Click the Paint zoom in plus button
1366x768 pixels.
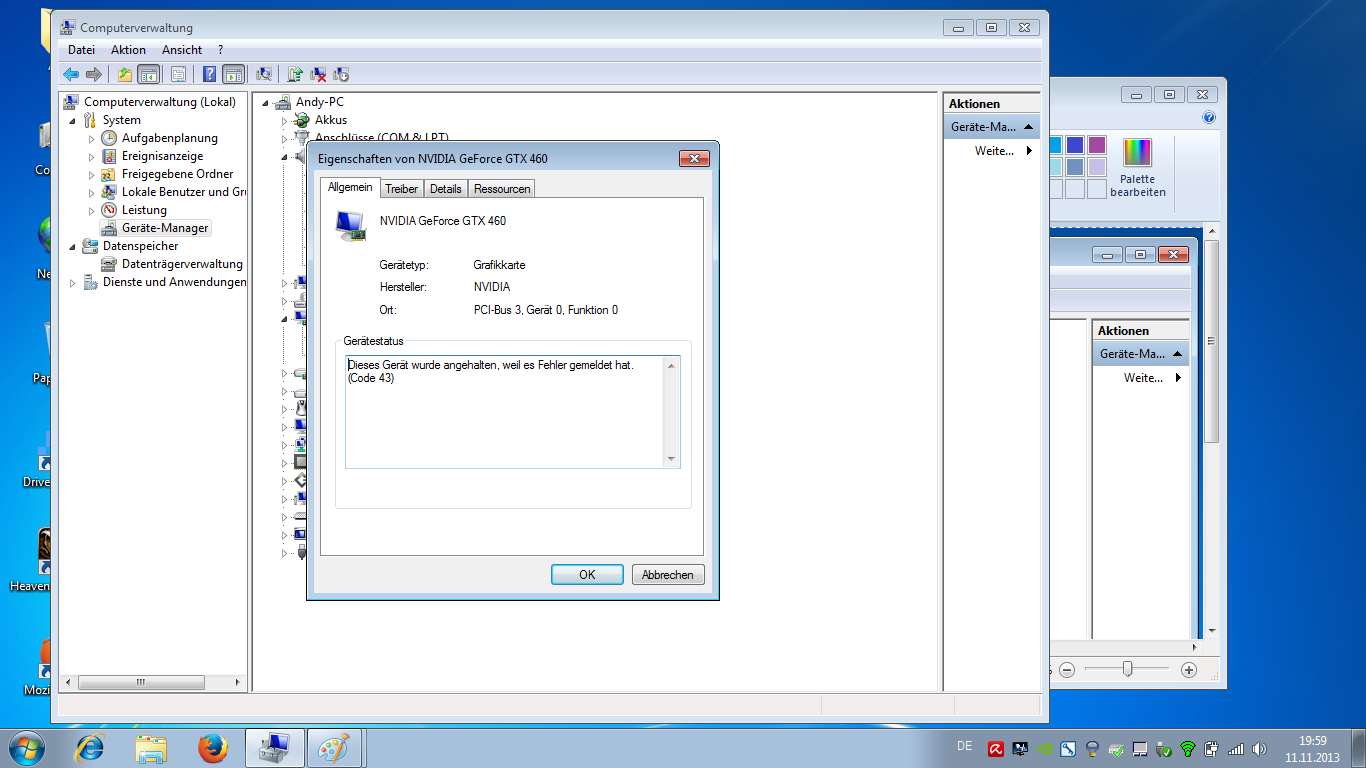pyautogui.click(x=1189, y=670)
